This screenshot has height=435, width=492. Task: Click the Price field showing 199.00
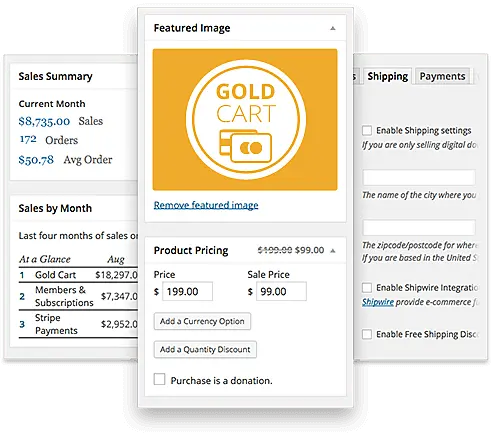(187, 292)
